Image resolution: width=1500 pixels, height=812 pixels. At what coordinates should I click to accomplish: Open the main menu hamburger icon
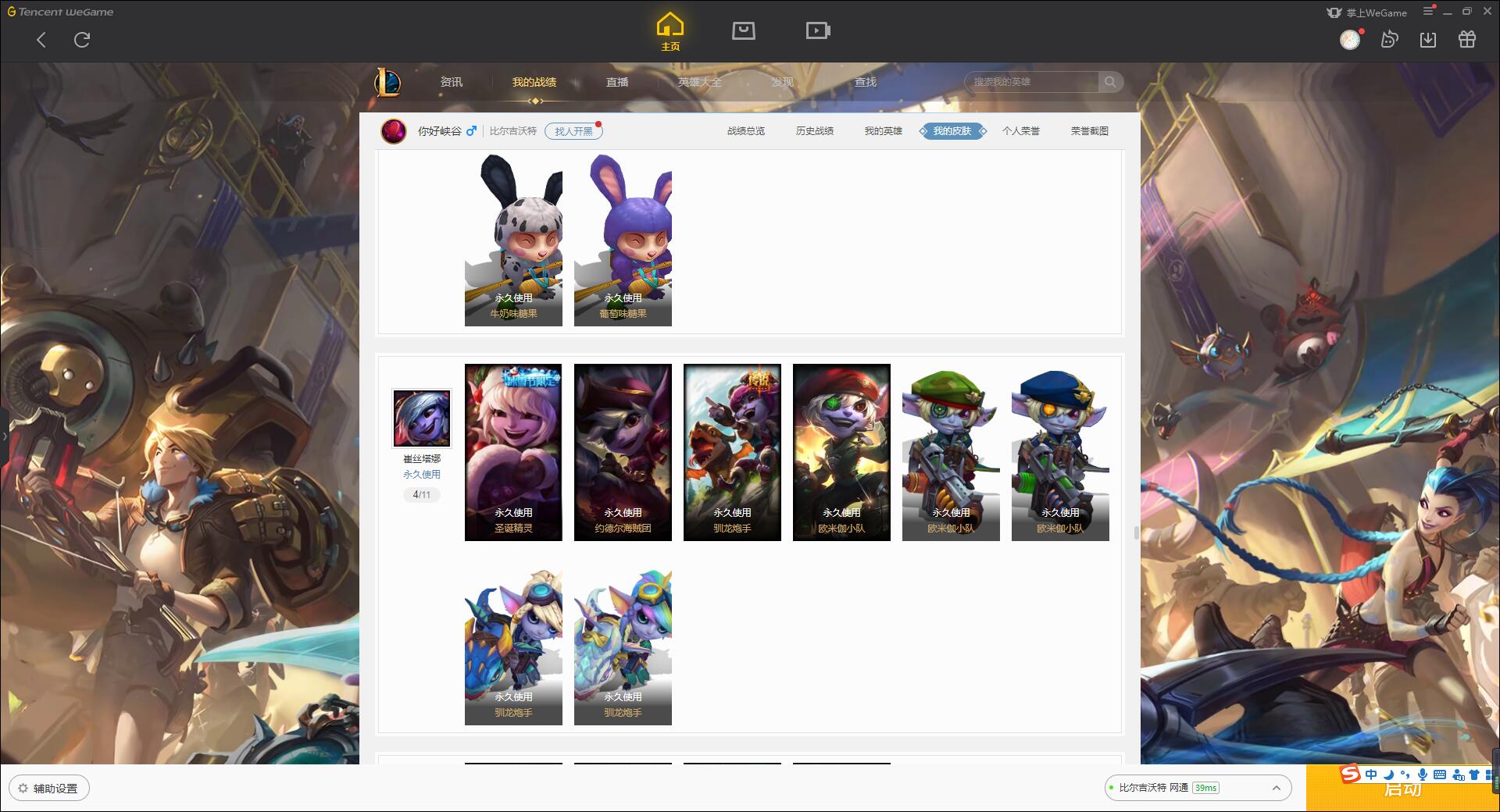1428,12
